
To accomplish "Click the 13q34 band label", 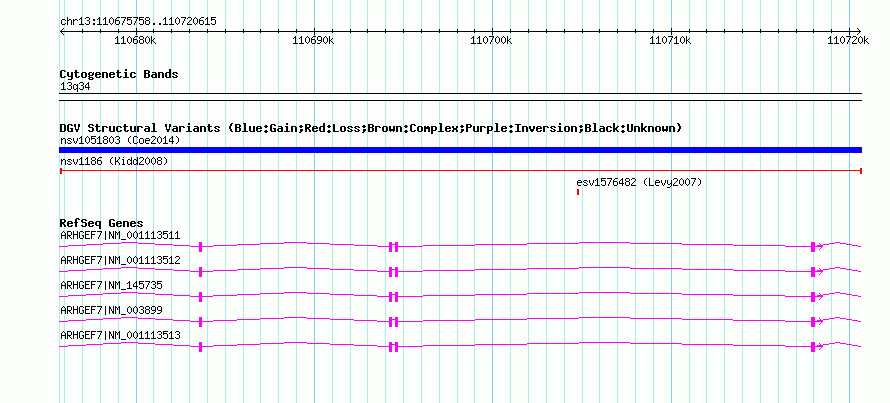I will coord(75,86).
